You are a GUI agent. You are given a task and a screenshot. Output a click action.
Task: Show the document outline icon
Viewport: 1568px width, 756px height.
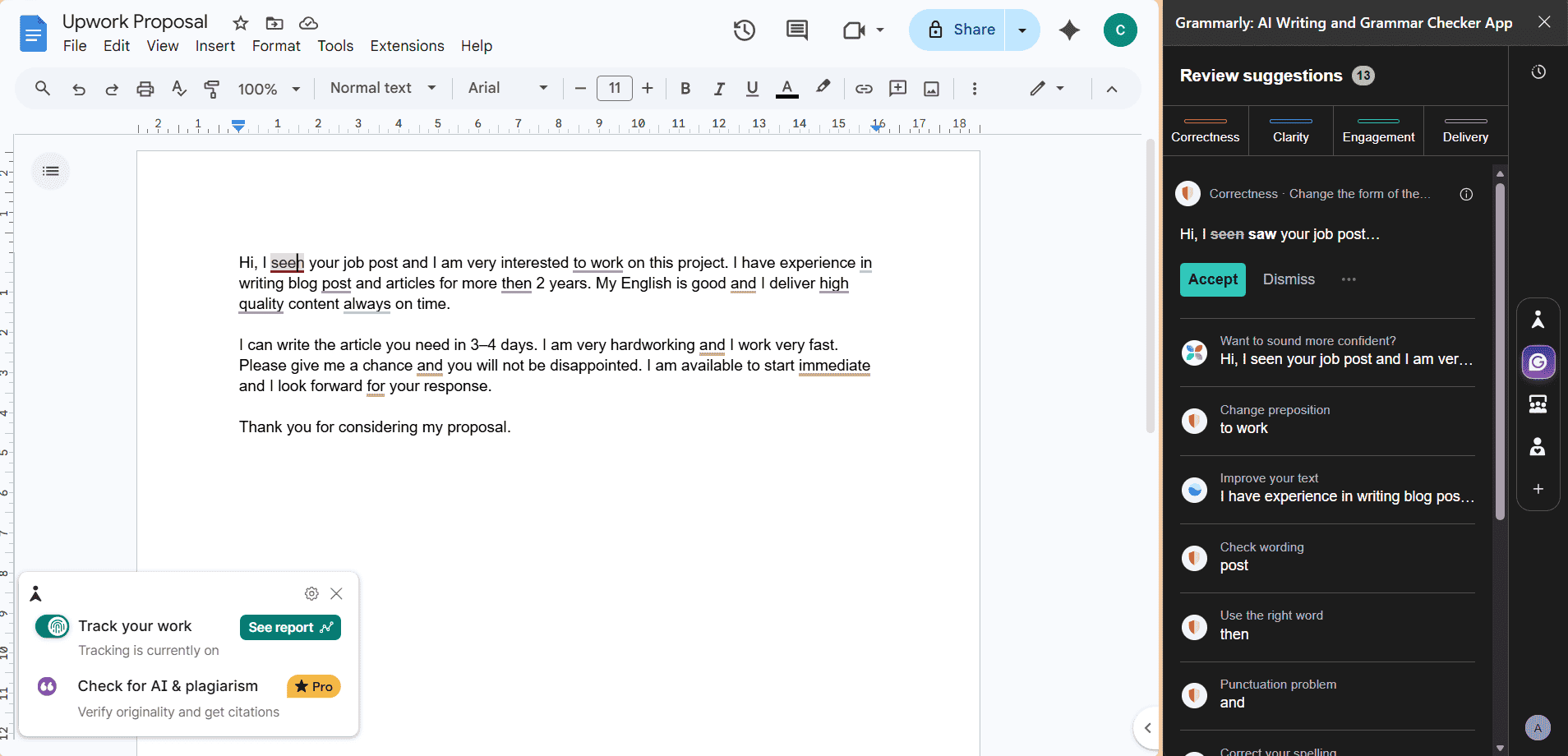click(x=51, y=171)
